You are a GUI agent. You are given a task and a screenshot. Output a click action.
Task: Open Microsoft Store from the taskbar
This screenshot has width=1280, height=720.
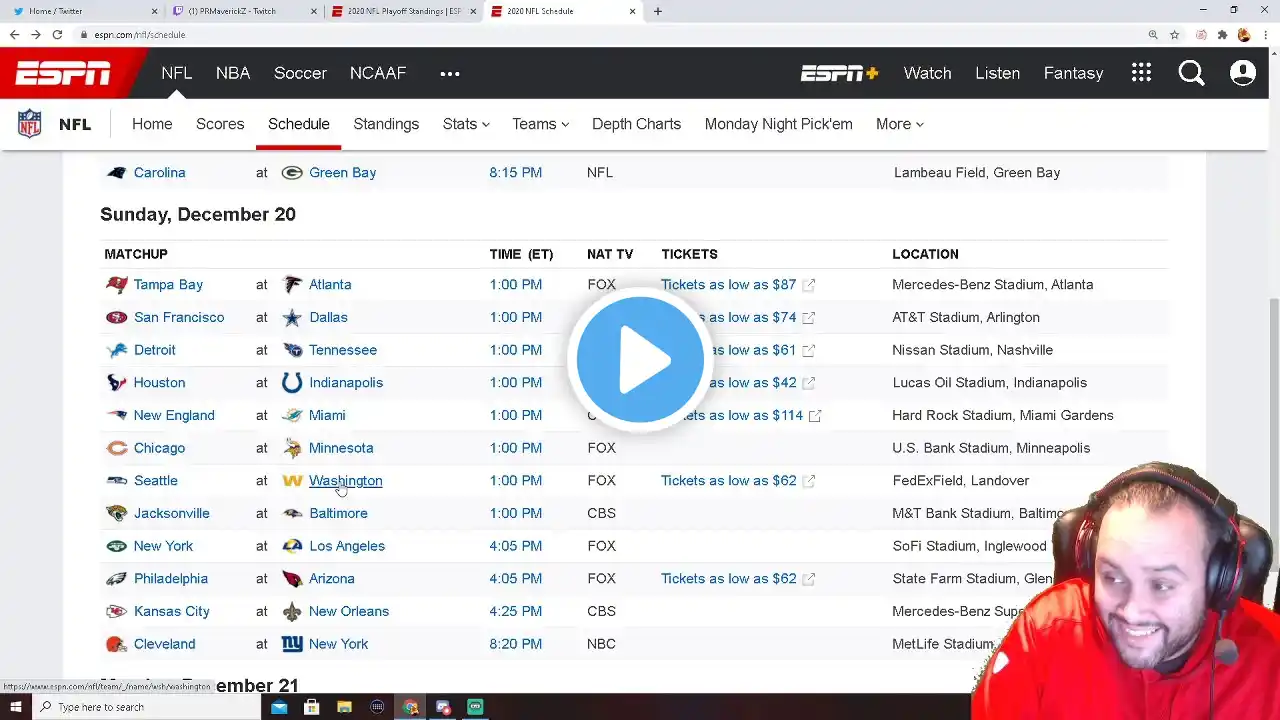[x=312, y=707]
